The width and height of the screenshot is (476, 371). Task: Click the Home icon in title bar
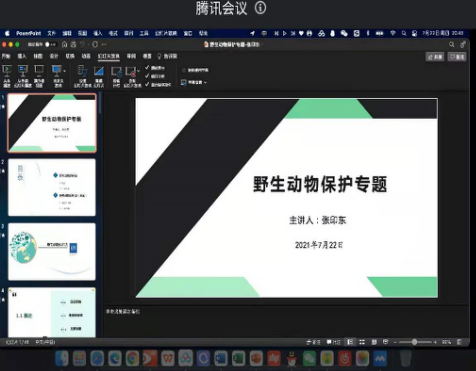[x=64, y=44]
